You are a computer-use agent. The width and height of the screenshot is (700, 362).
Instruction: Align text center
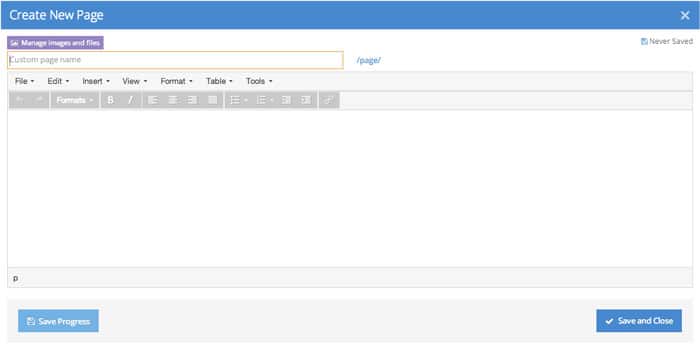tap(173, 100)
